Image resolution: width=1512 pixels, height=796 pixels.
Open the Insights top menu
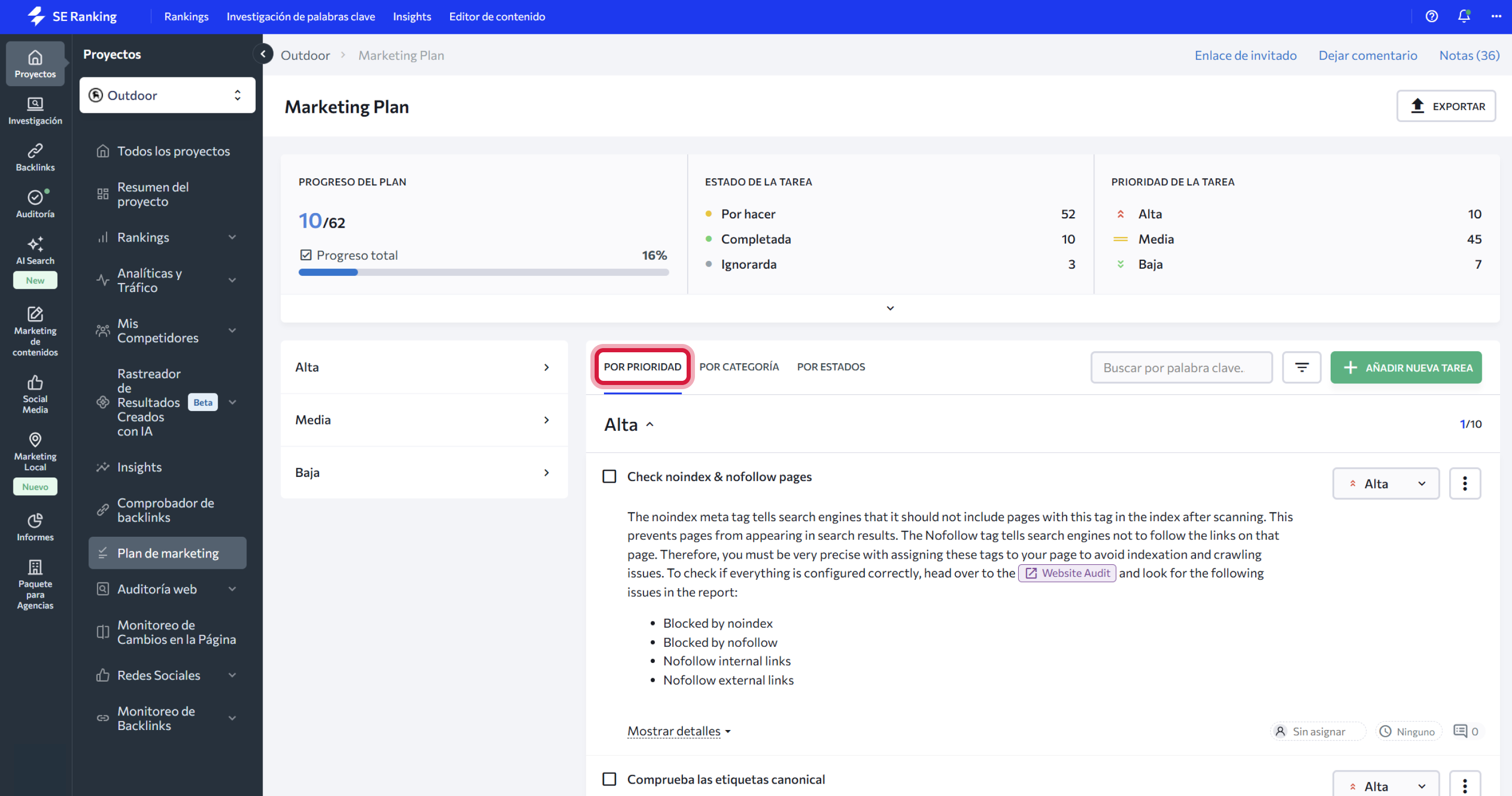click(x=412, y=17)
